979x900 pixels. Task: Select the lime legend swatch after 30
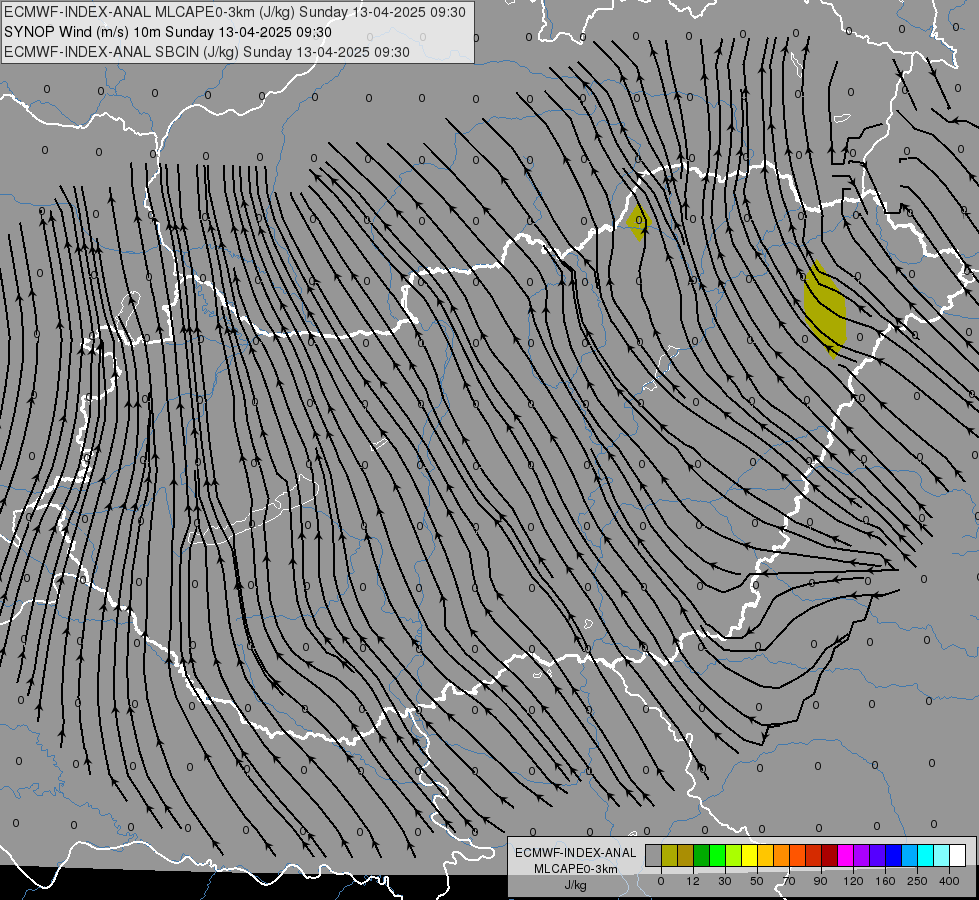coord(734,856)
